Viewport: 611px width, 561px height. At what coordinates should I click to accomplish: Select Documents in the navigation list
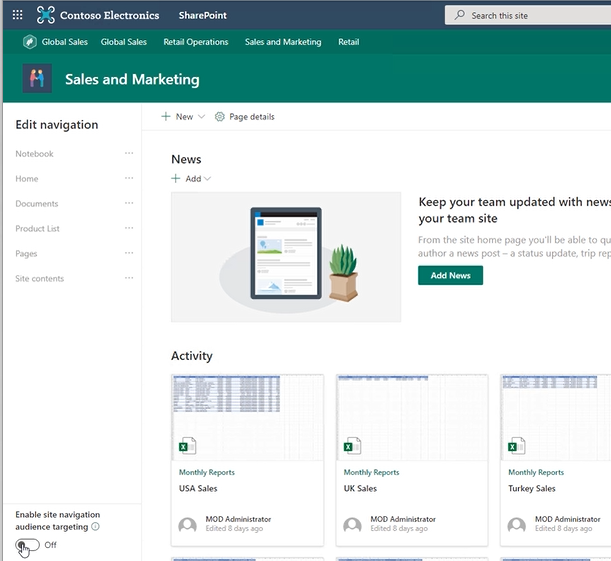click(37, 203)
